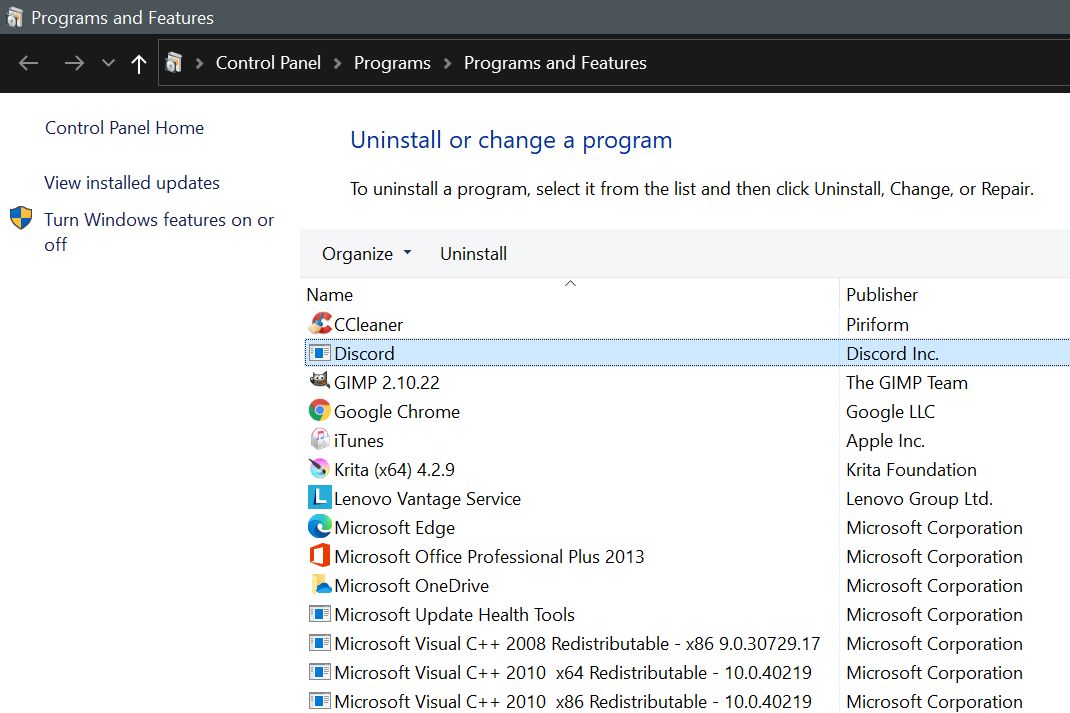The image size is (1070, 713).
Task: Select the CCleaner entry name
Action: pos(368,325)
